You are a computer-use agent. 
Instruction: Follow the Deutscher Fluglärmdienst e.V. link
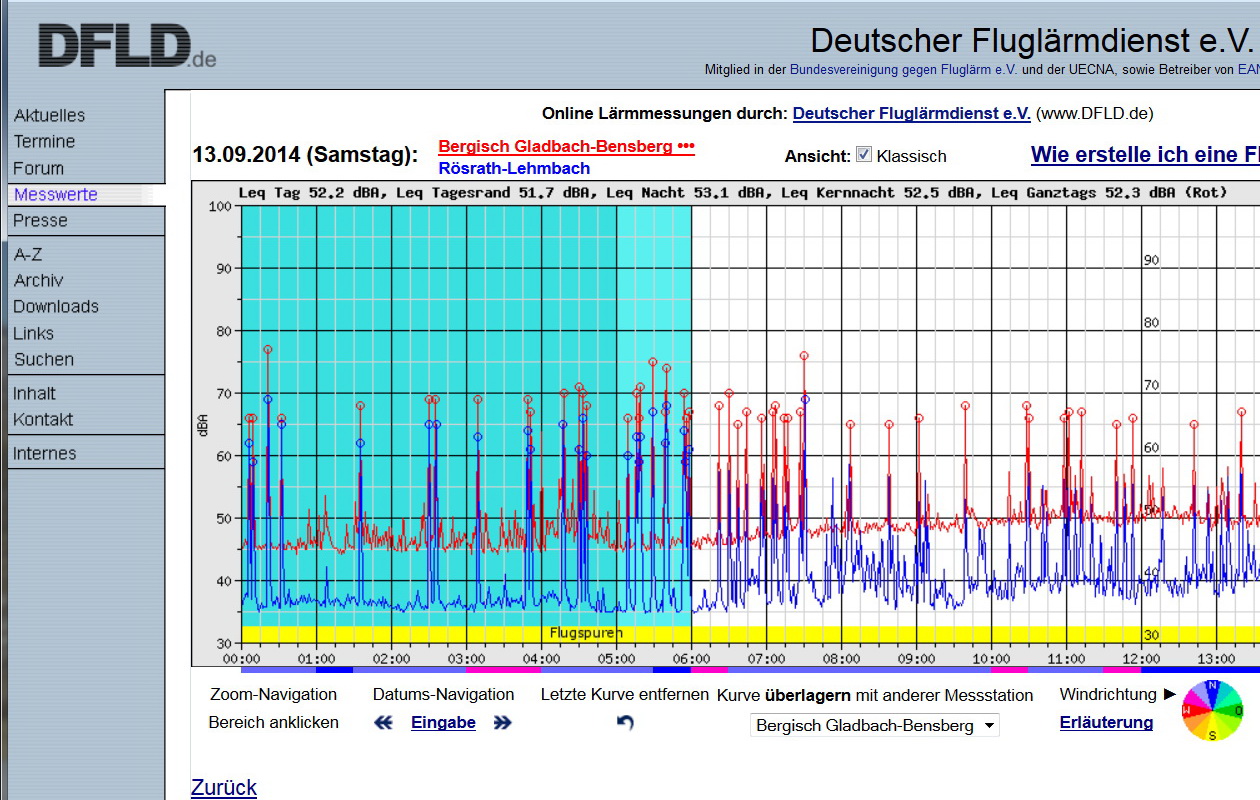[911, 114]
